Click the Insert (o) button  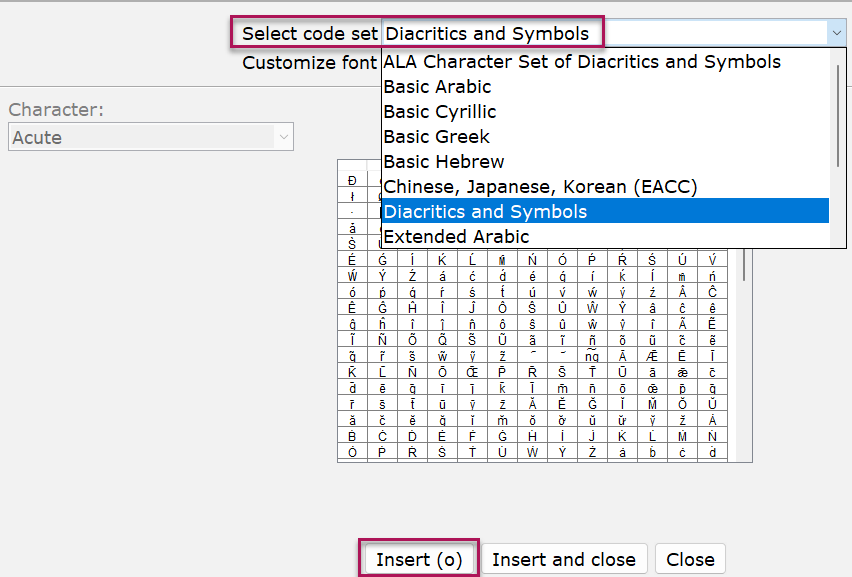419,559
